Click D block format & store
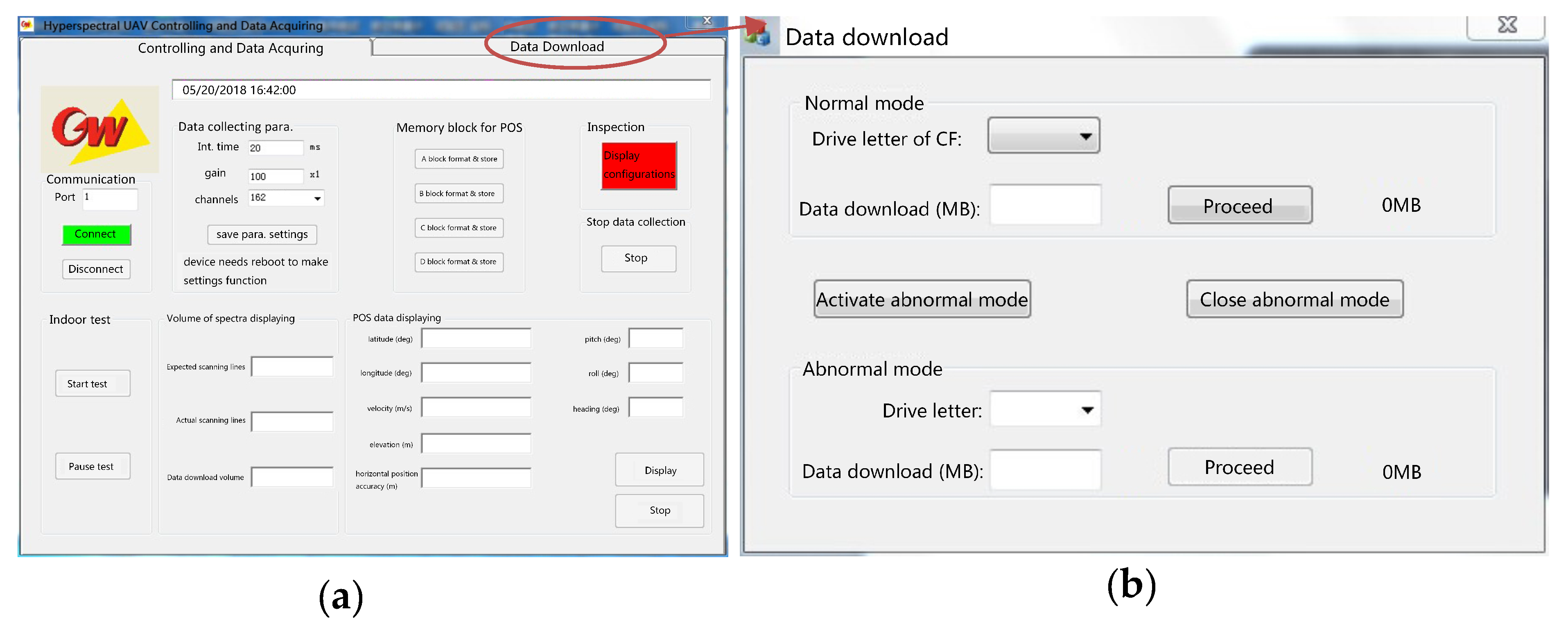This screenshot has height=628, width=1568. click(459, 262)
